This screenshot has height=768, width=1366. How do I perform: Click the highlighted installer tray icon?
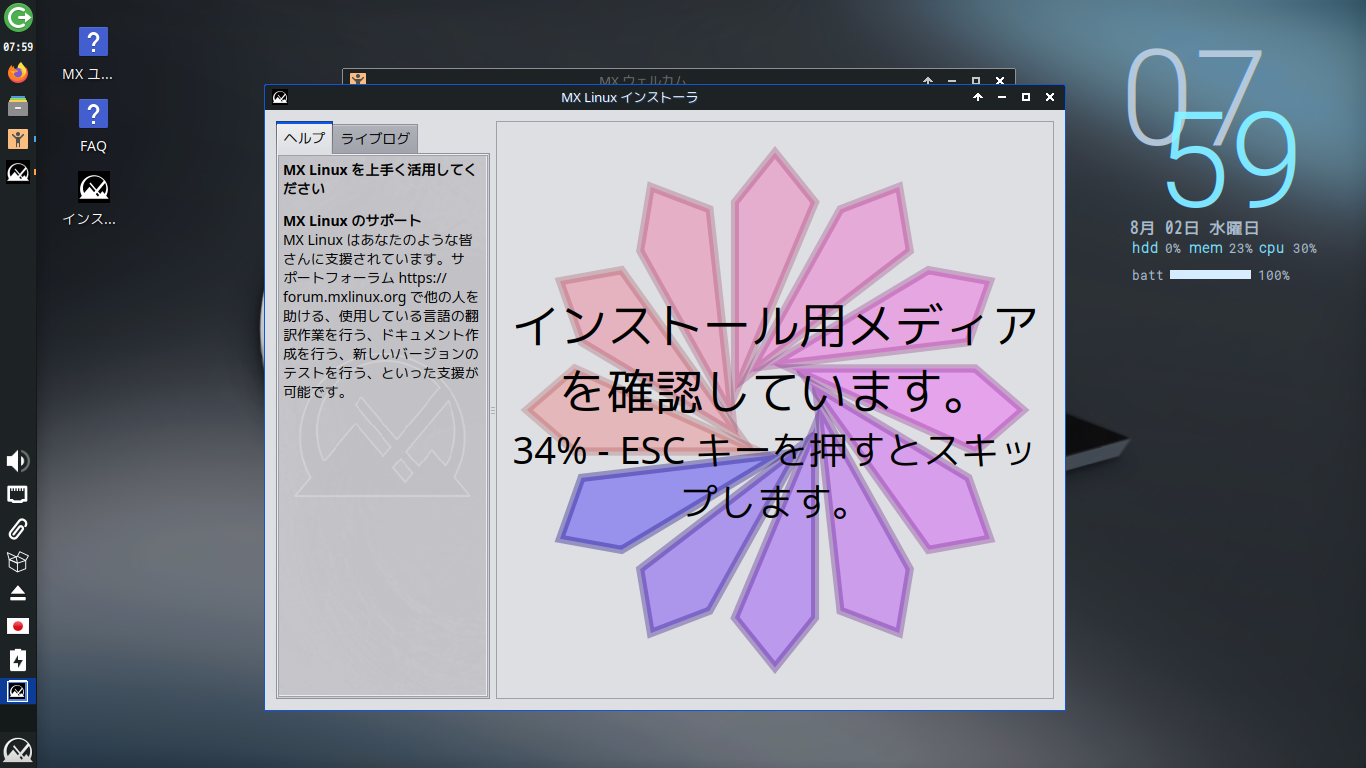(18, 691)
